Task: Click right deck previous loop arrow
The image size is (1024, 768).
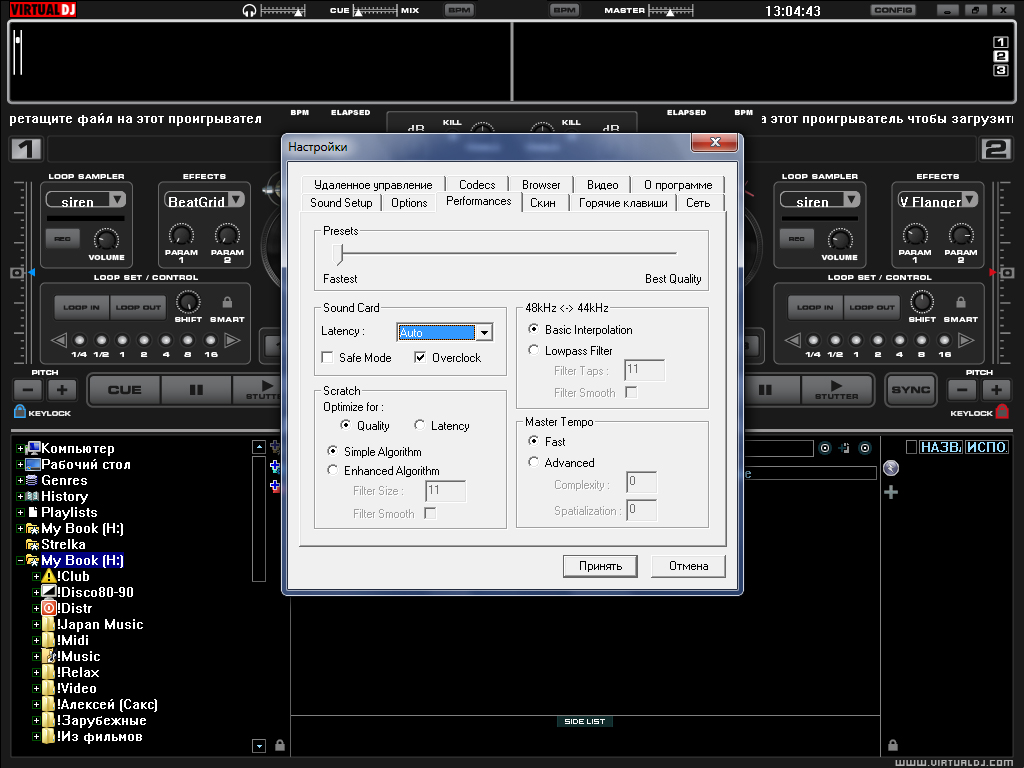Action: [x=792, y=340]
